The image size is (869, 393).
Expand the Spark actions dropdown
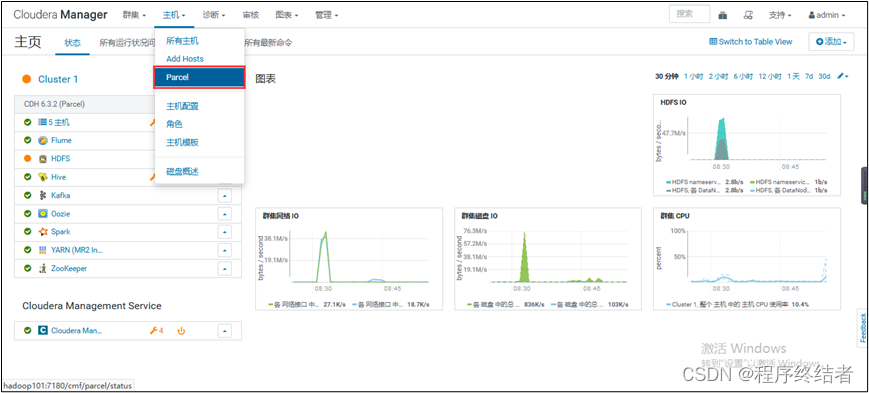click(x=224, y=232)
